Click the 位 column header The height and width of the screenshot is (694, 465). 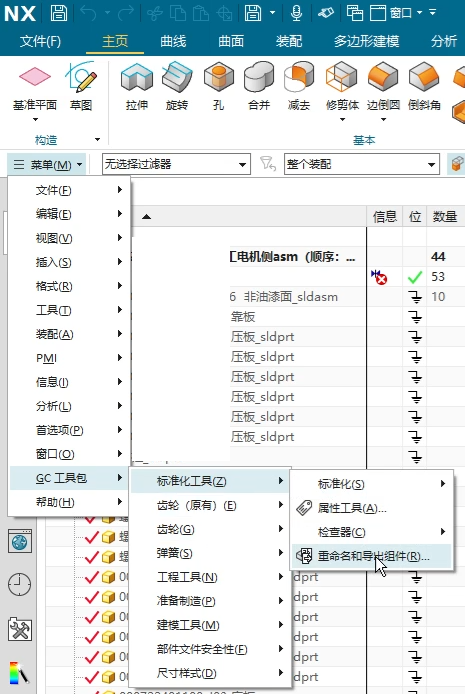point(415,216)
